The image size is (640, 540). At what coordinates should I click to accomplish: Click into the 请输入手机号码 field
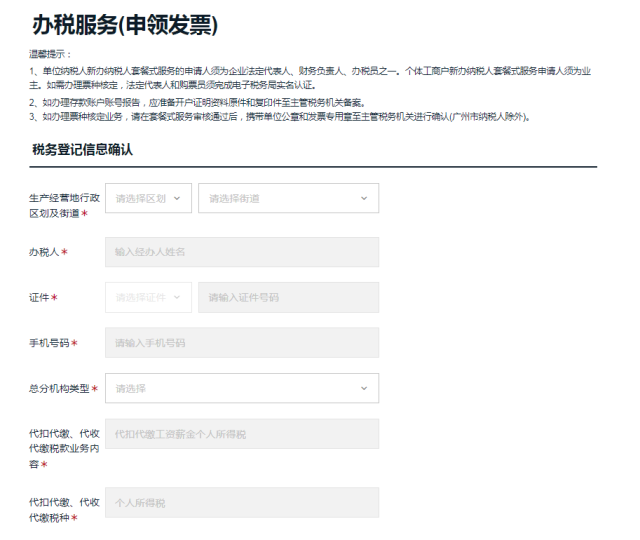coord(242,342)
